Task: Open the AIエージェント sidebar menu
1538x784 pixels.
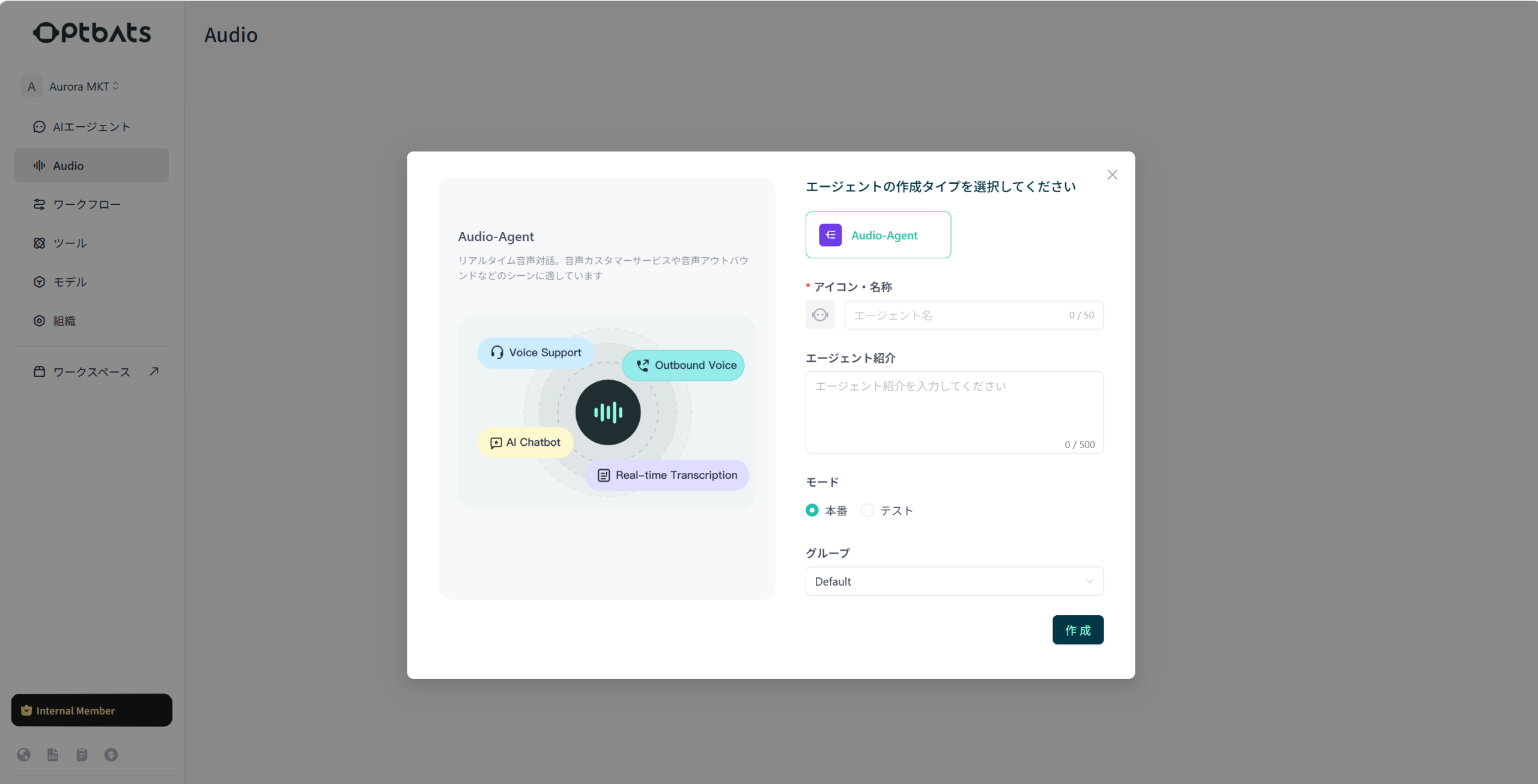Action: coord(91,127)
